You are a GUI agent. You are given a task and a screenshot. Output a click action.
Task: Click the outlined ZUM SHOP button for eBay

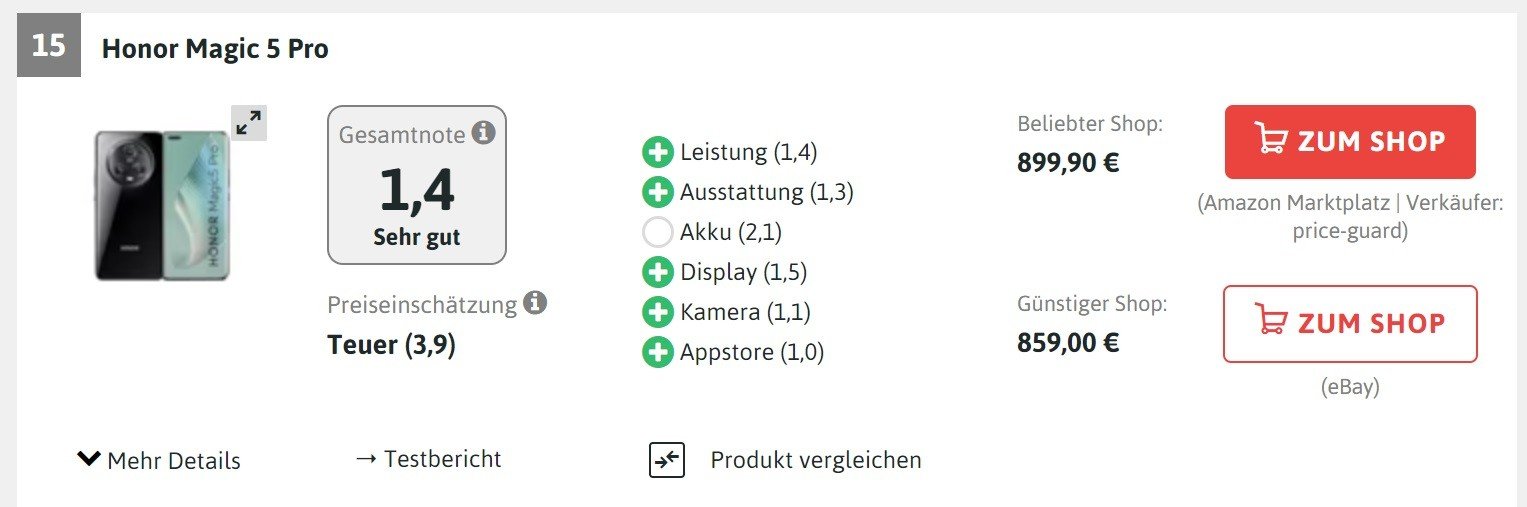tap(1349, 324)
